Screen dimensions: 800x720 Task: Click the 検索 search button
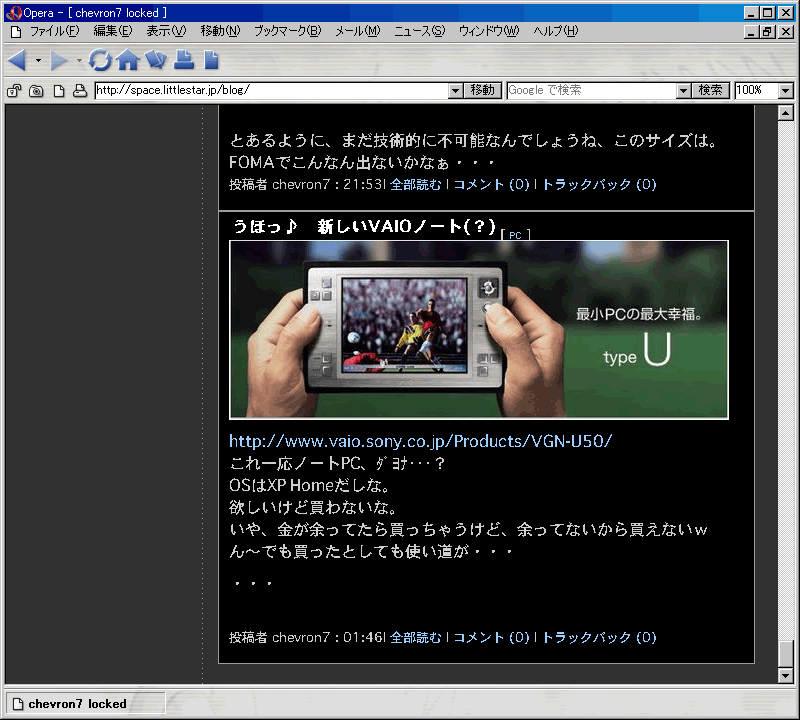pyautogui.click(x=711, y=91)
